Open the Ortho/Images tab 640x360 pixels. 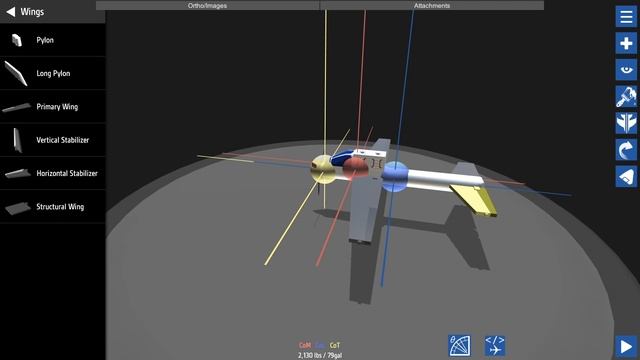[207, 5]
